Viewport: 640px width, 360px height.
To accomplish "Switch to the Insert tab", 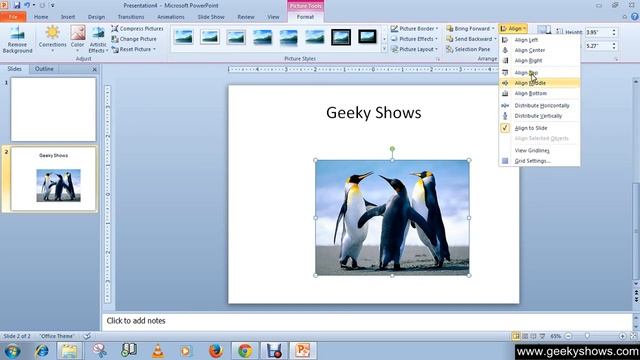I will tap(68, 17).
